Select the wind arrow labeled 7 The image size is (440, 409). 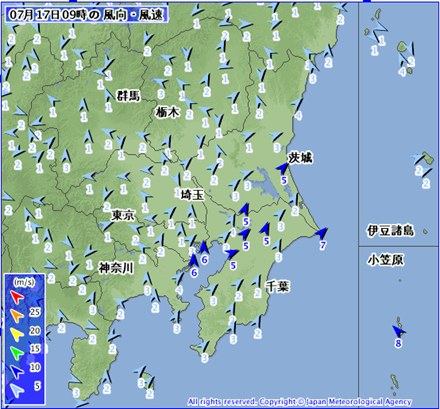tap(322, 233)
